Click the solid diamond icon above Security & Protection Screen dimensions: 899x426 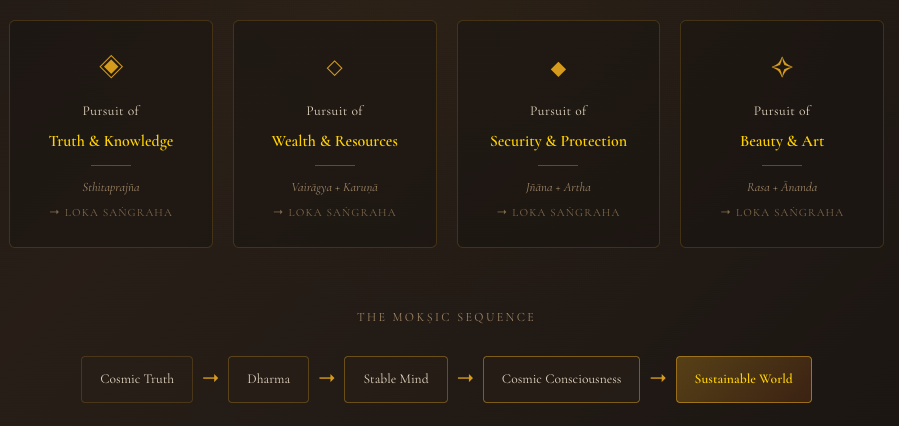558,68
